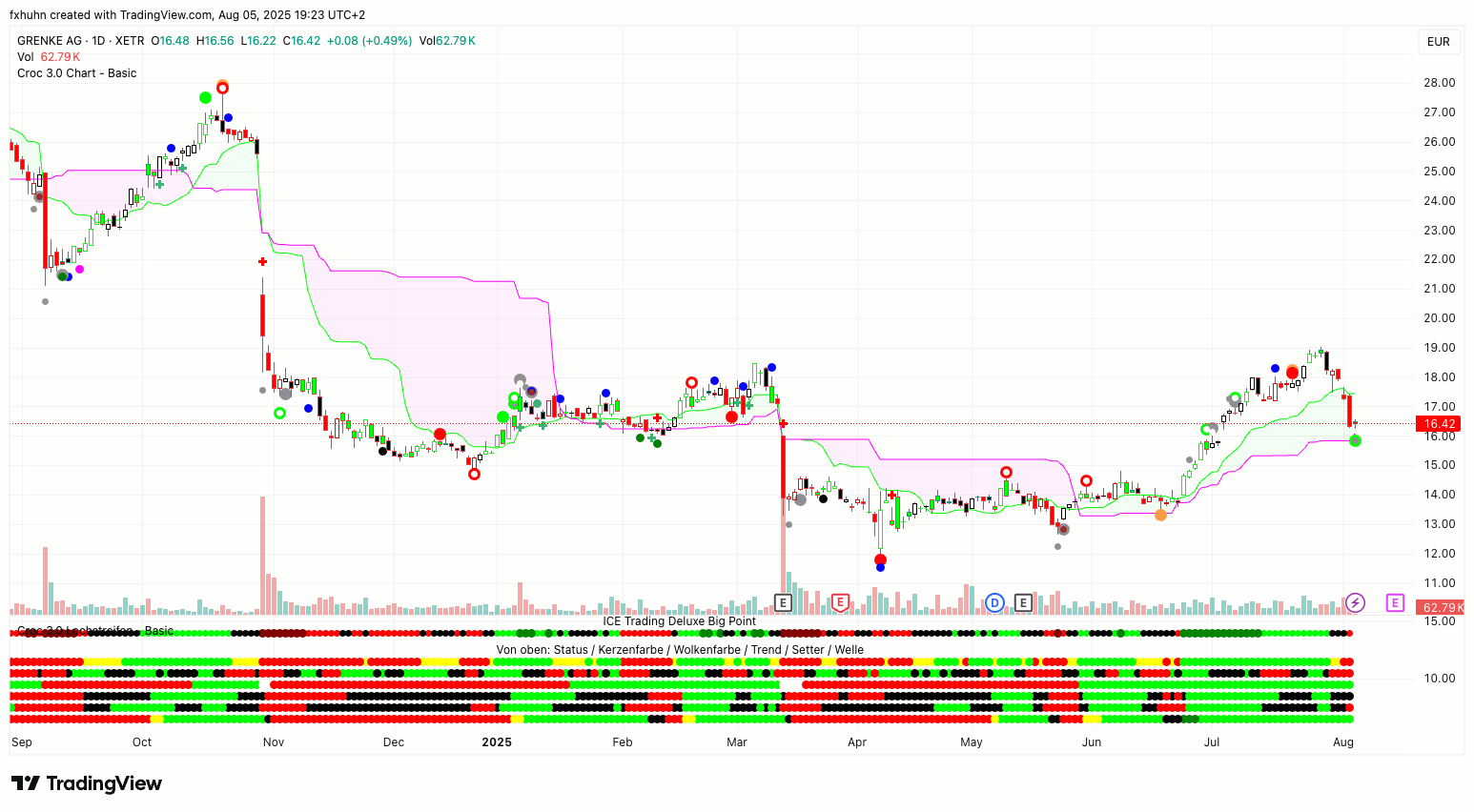Click the red earnings E marker
This screenshot has height=812, width=1474.
(840, 602)
